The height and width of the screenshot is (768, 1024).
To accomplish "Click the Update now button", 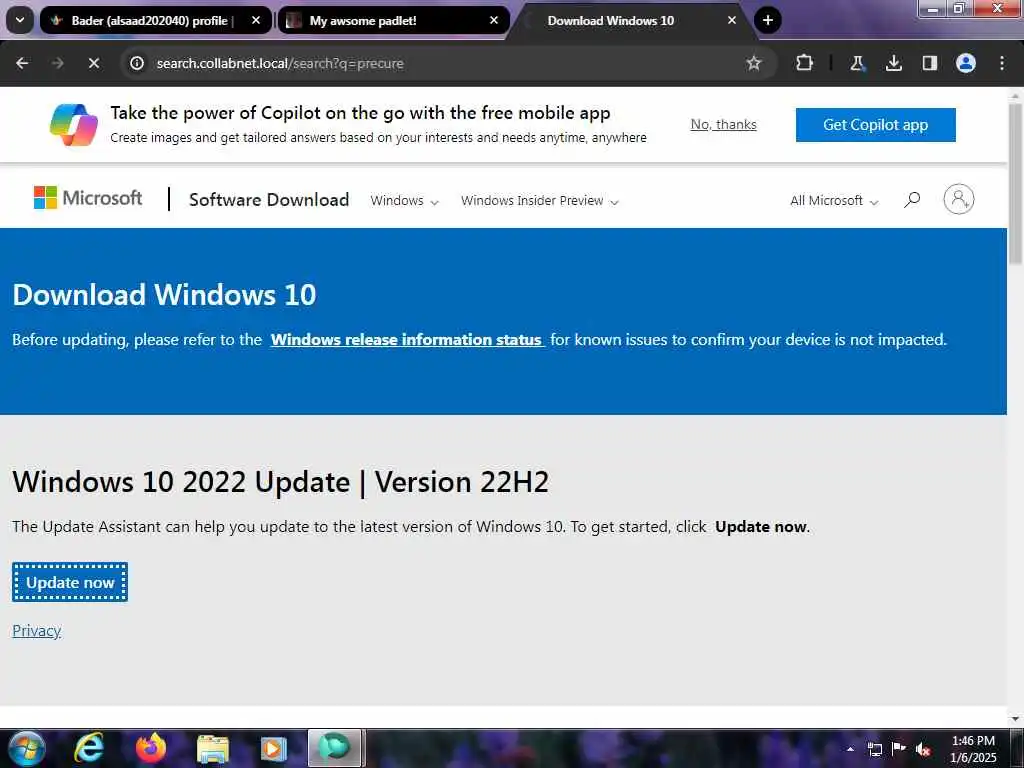I will click(x=70, y=582).
